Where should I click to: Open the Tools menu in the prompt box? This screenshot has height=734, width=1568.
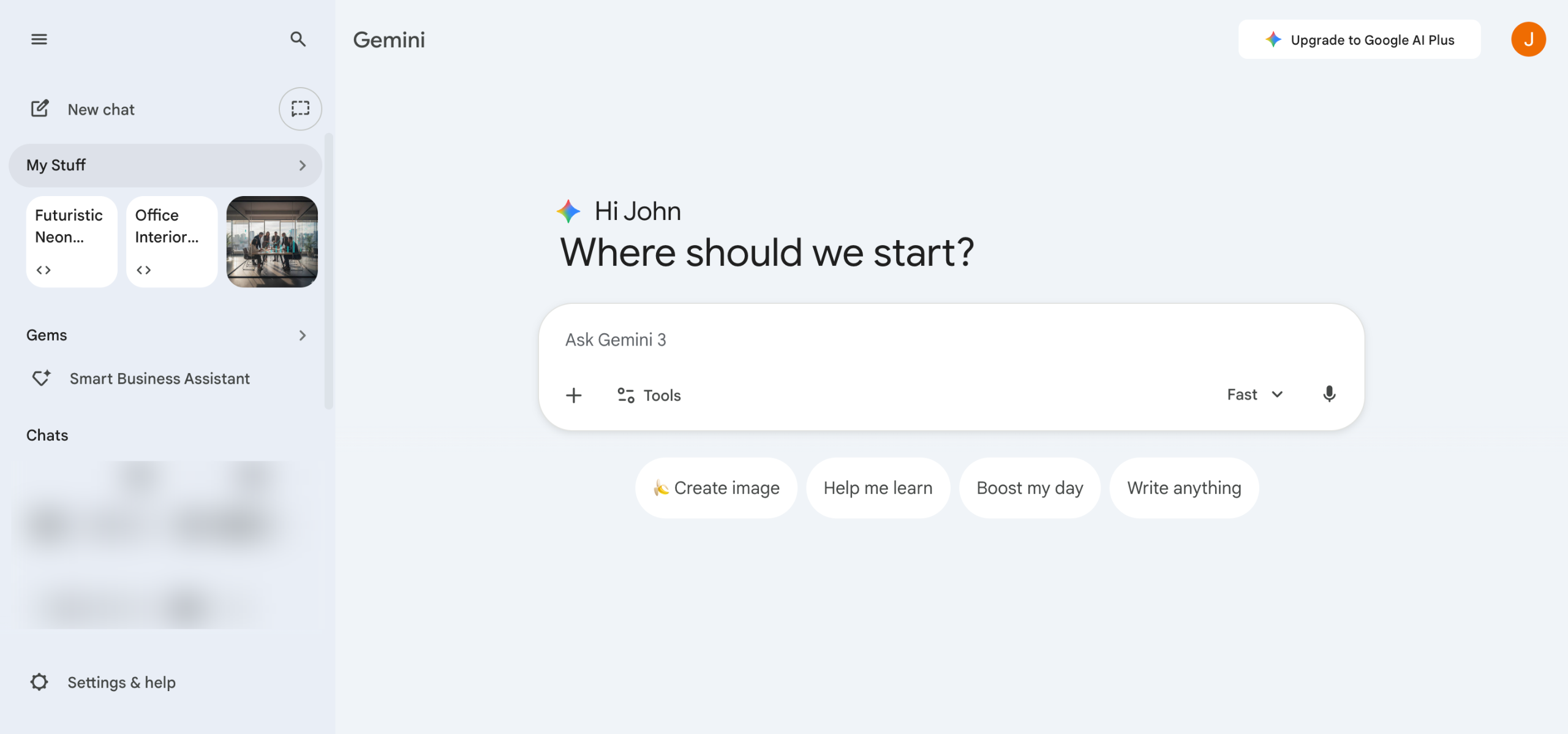[649, 395]
